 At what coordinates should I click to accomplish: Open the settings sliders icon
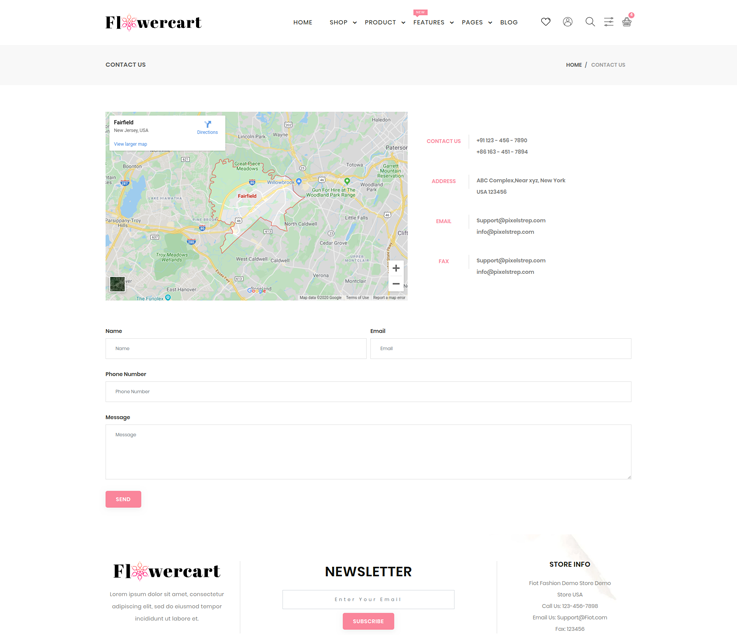[x=608, y=22]
